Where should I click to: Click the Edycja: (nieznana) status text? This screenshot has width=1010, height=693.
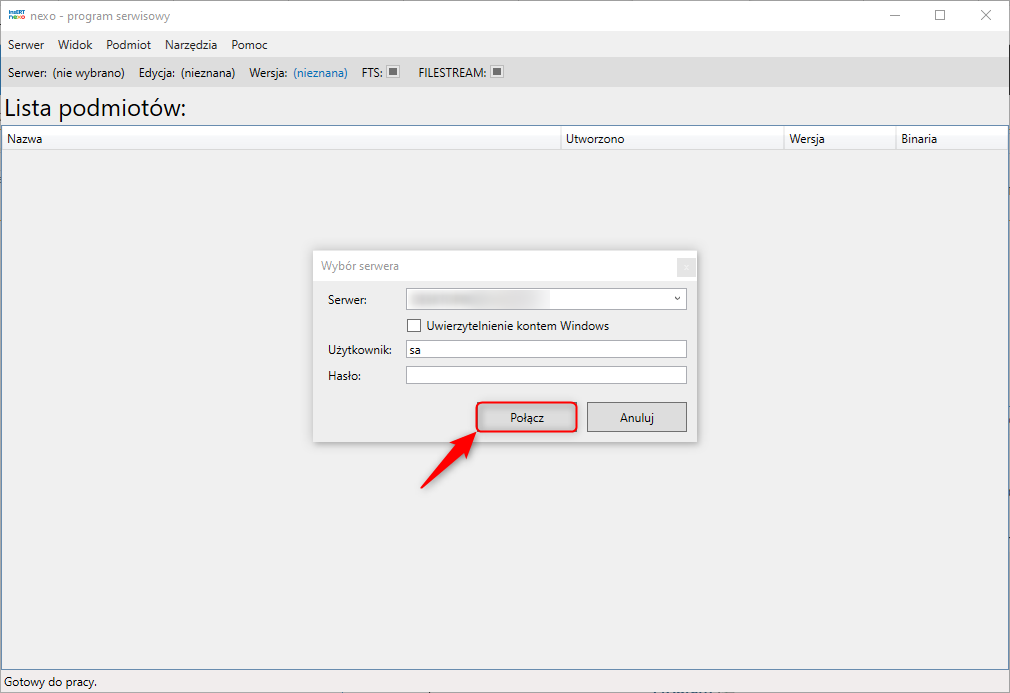coord(187,73)
